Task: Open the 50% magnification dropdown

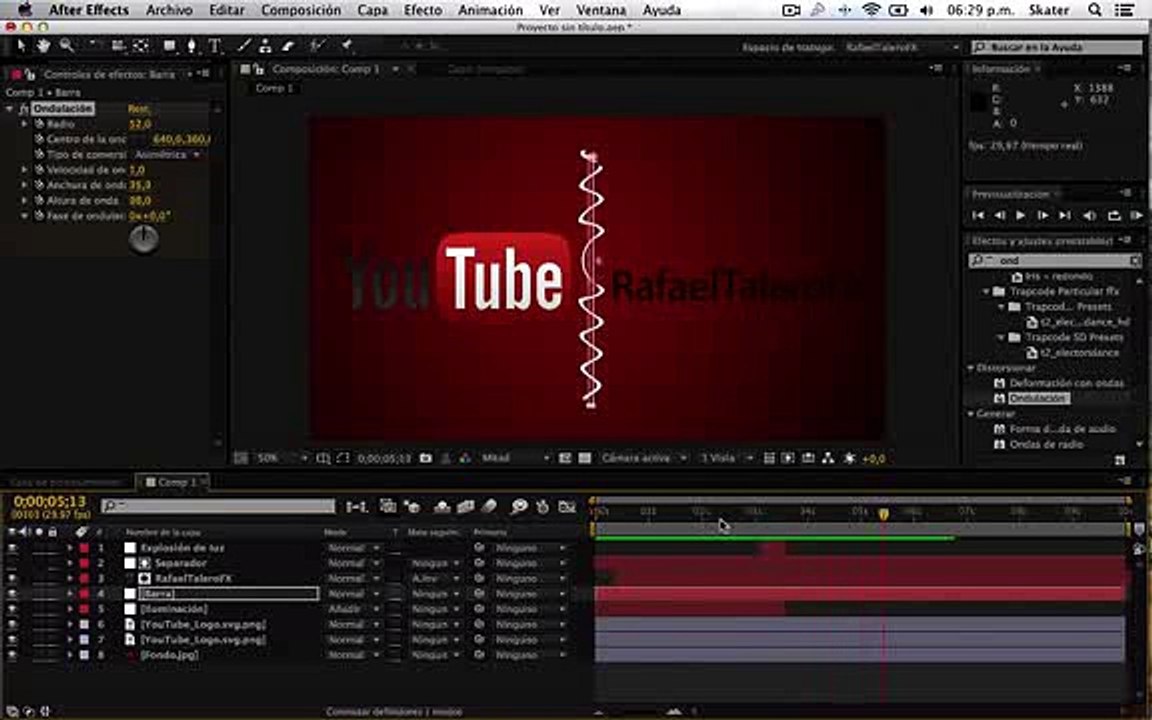Action: 282,458
